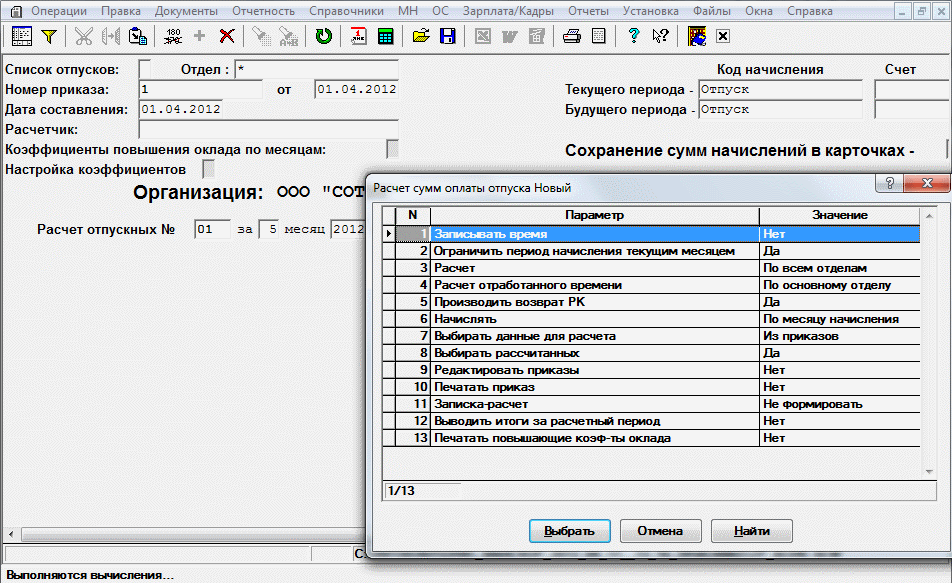The width and height of the screenshot is (952, 583).
Task: Select row 'Ограничить период начисления текущим месяцем'
Action: click(x=651, y=251)
